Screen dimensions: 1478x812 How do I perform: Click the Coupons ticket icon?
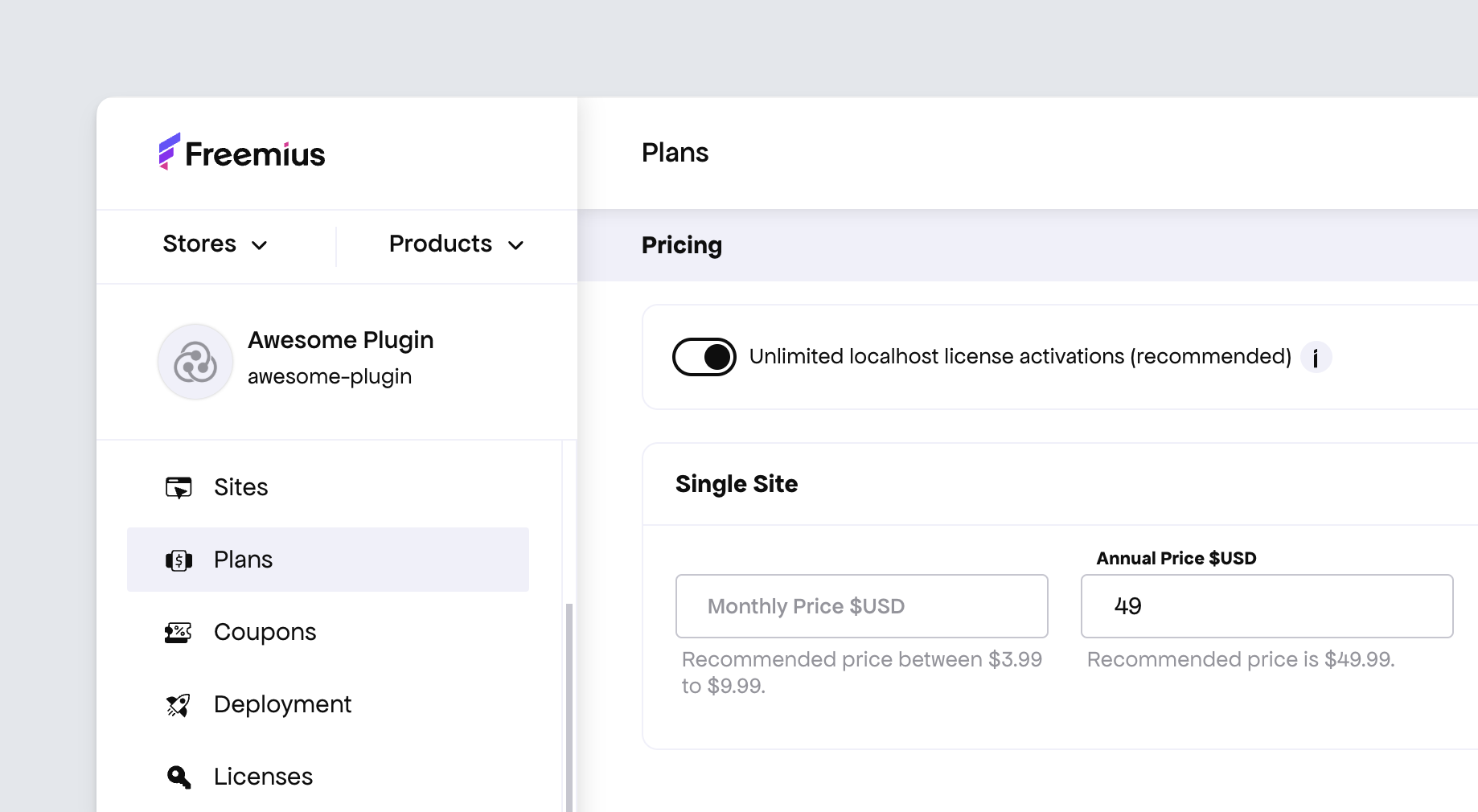pyautogui.click(x=179, y=633)
